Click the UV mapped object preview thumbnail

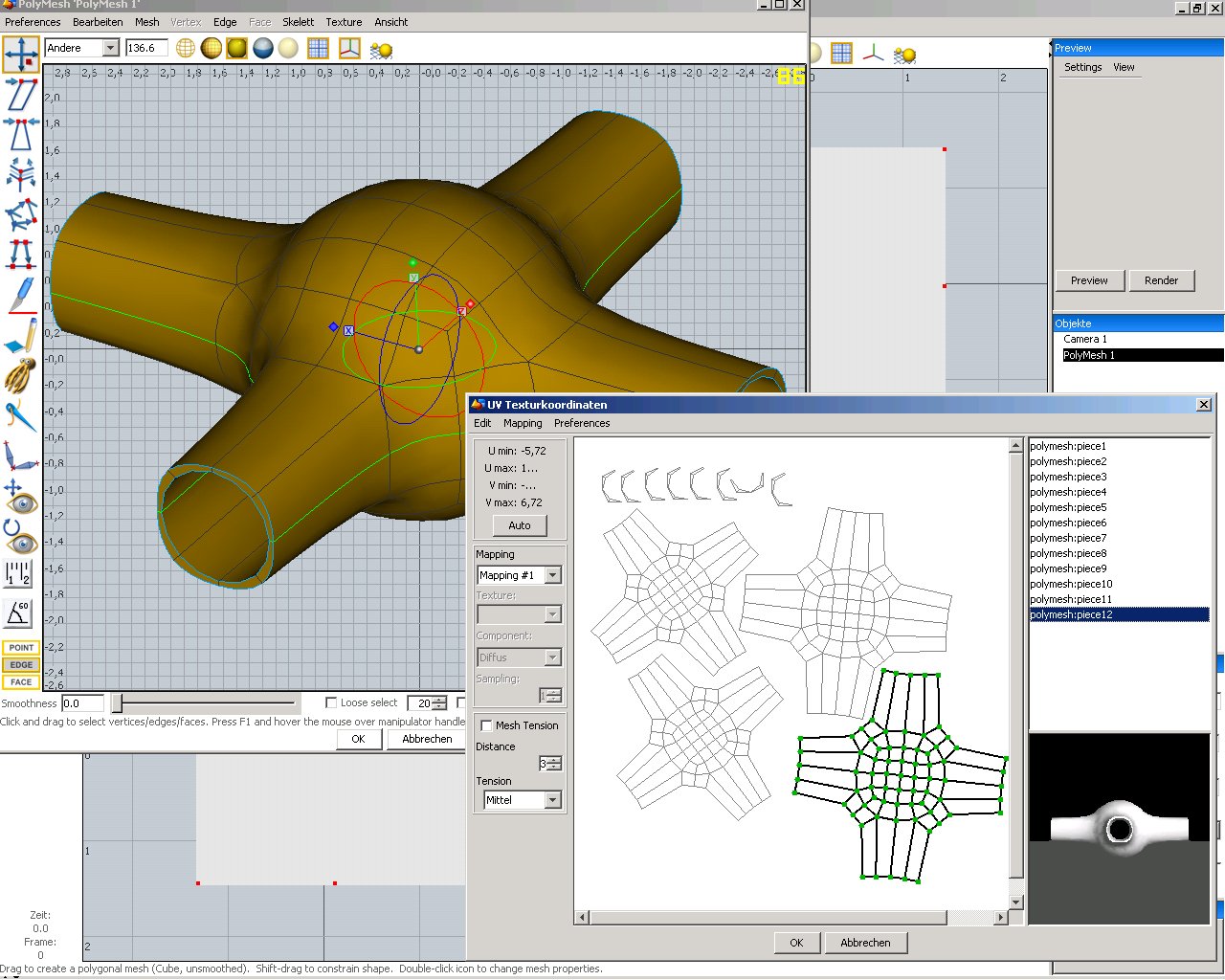click(1119, 829)
